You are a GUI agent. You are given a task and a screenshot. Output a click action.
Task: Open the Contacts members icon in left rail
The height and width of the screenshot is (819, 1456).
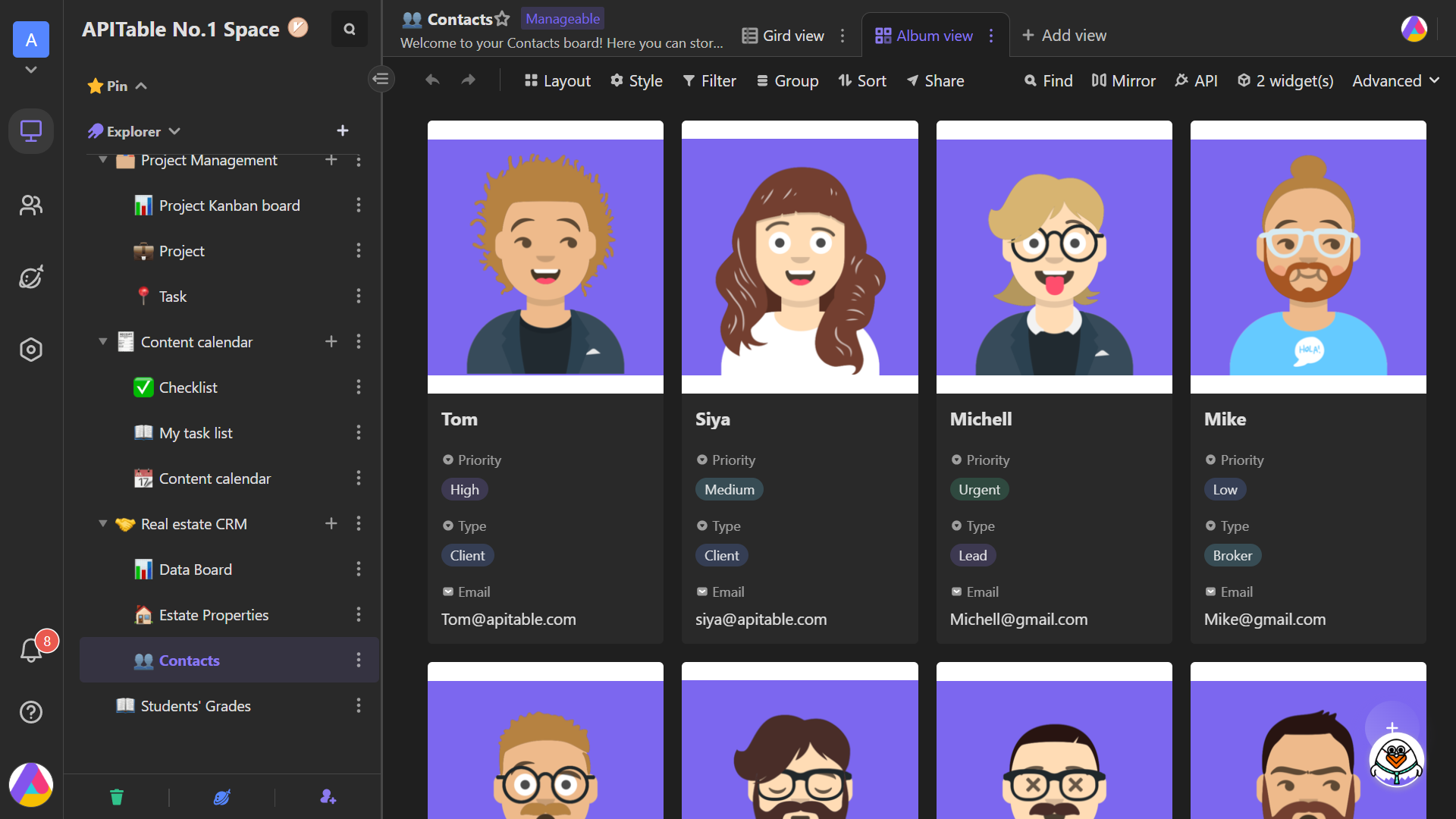31,206
